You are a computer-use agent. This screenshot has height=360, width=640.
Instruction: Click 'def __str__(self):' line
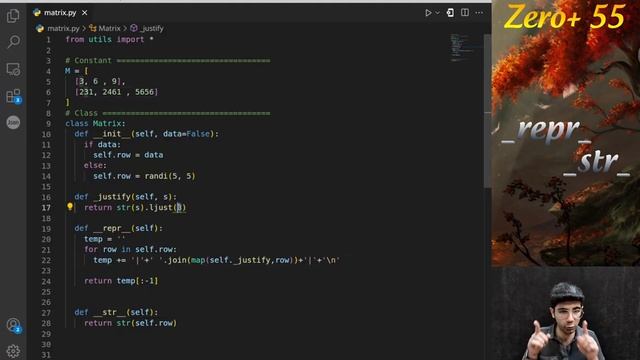pyautogui.click(x=116, y=312)
